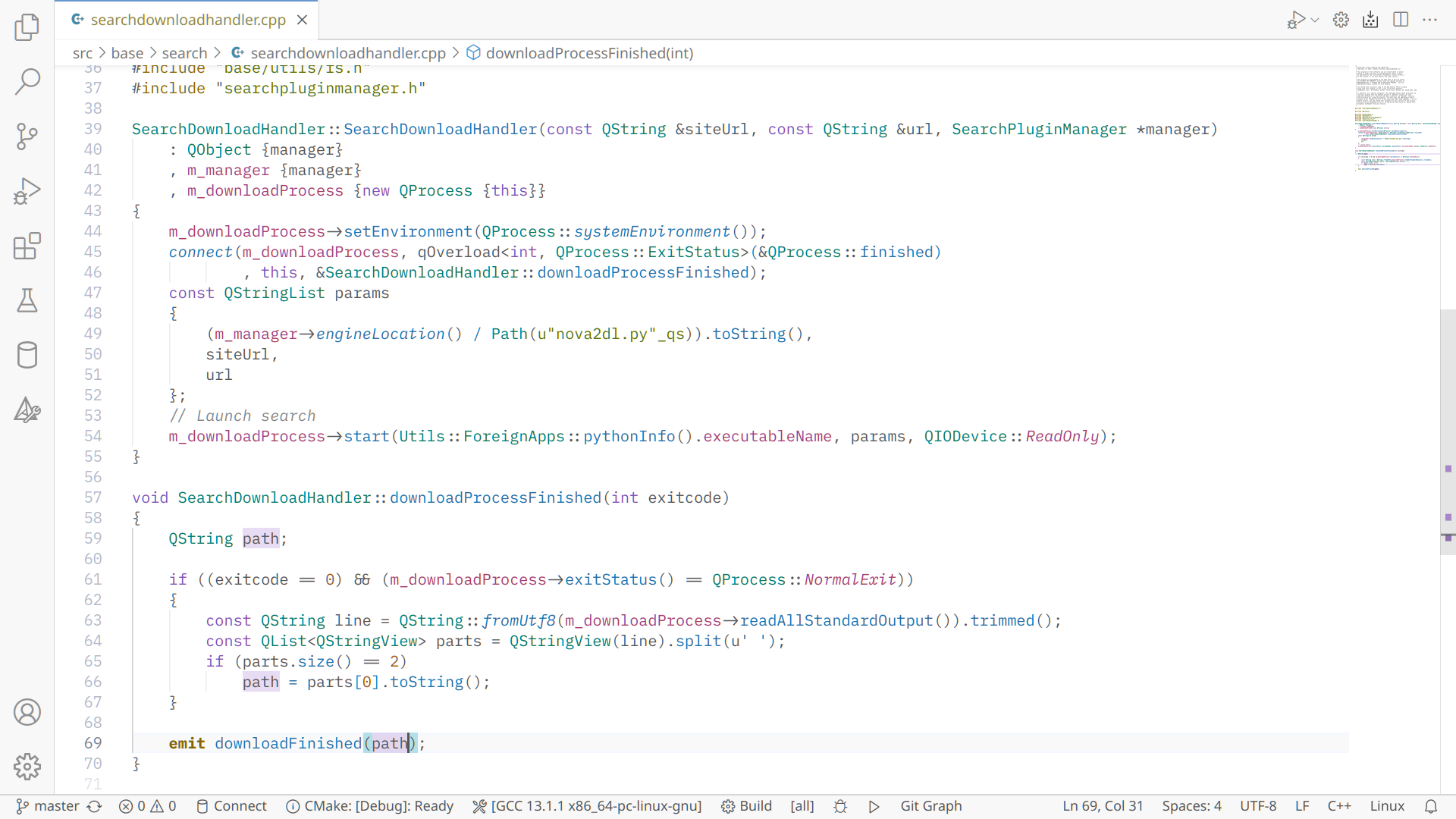Open the Explorer view in activity bar
The width and height of the screenshot is (1456, 819).
pos(27,27)
